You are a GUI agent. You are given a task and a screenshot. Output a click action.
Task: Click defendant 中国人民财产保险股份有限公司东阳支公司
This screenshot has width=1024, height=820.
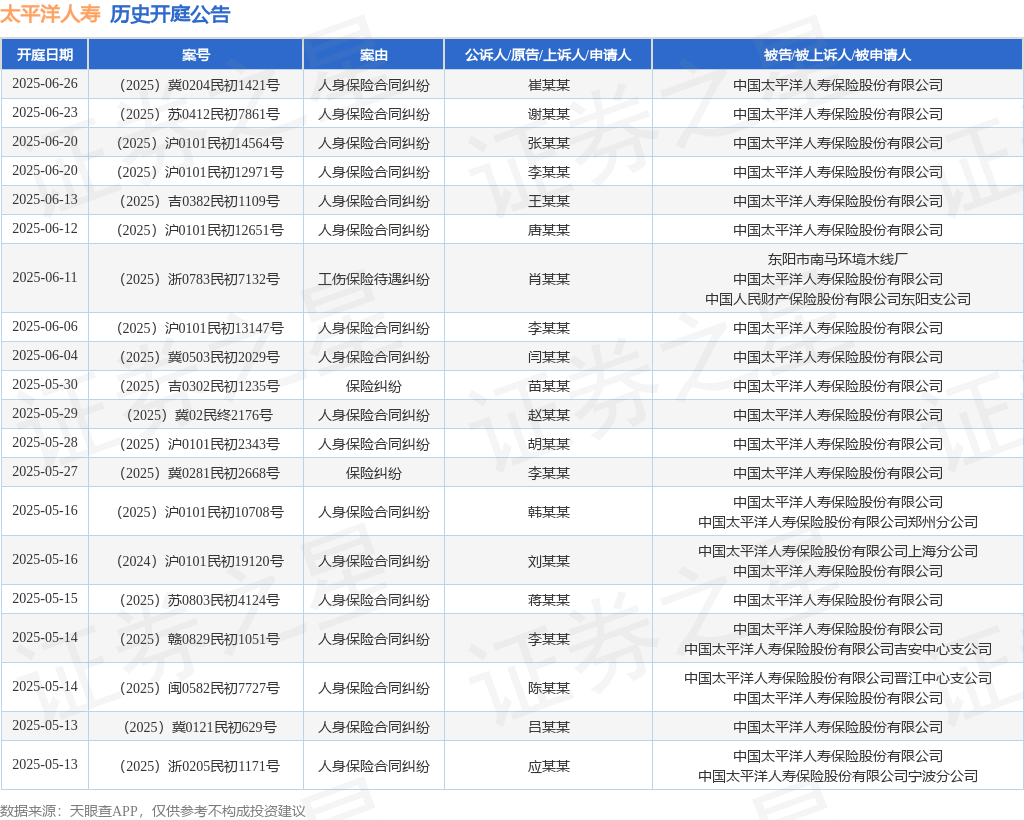coord(838,299)
